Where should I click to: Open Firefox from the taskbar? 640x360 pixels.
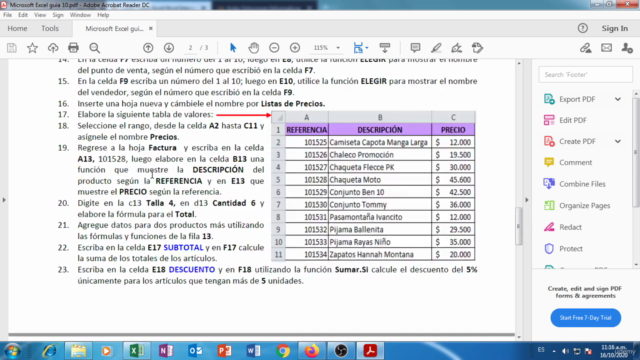[x=312, y=351]
